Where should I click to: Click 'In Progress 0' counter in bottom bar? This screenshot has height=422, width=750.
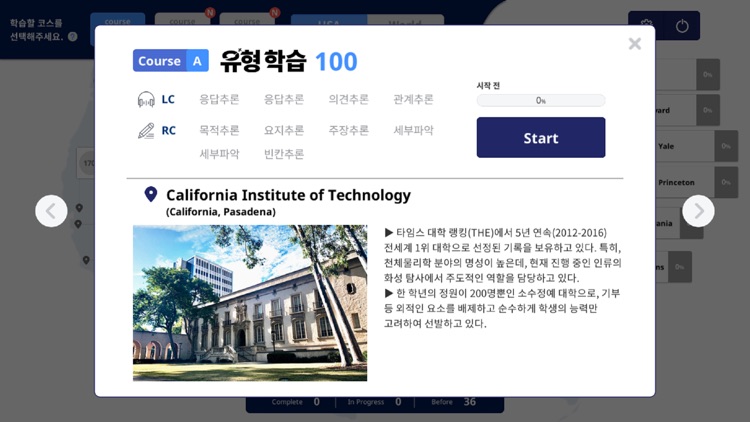coord(374,402)
